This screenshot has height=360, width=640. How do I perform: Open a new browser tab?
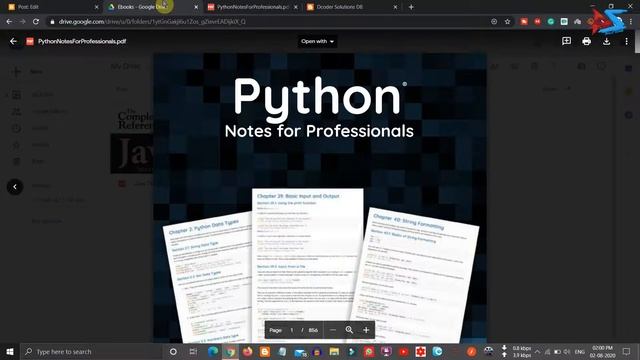pyautogui.click(x=411, y=7)
